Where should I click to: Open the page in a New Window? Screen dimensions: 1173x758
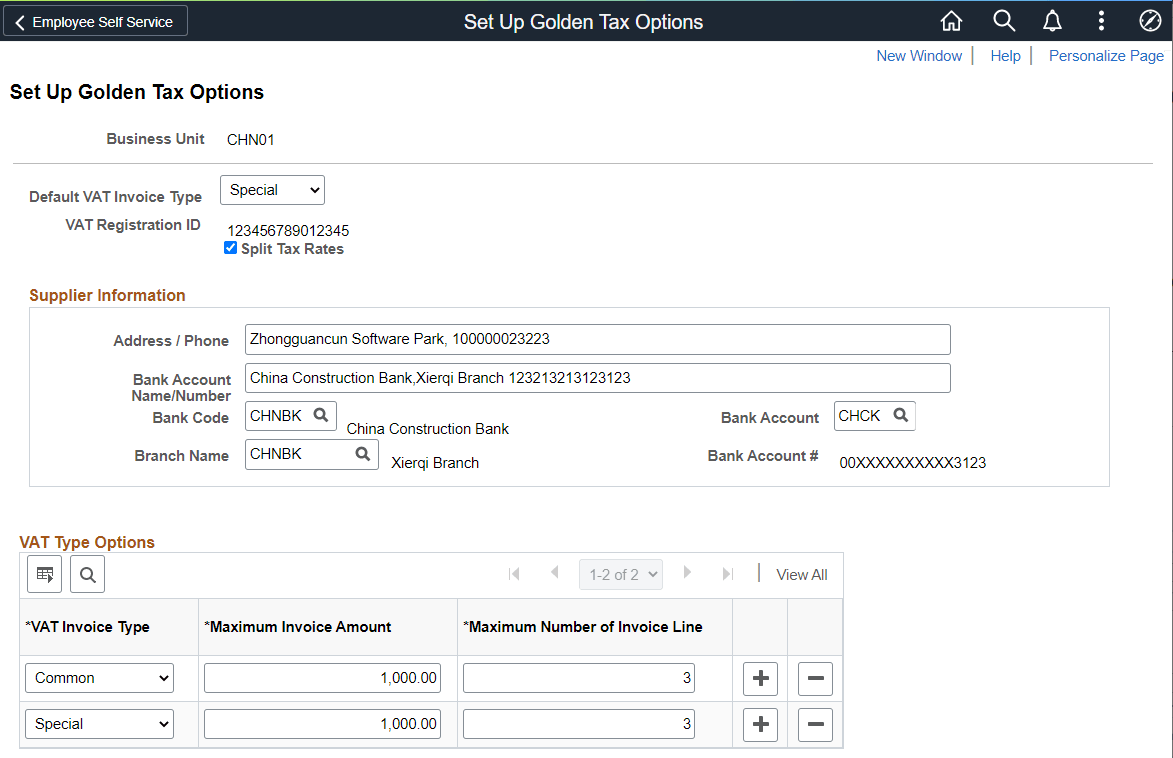point(918,55)
